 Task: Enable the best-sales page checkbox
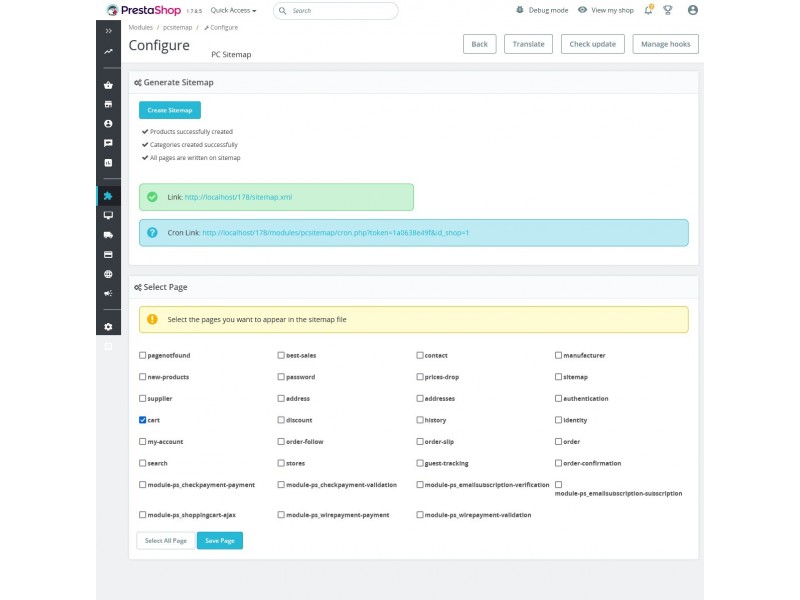(x=281, y=355)
